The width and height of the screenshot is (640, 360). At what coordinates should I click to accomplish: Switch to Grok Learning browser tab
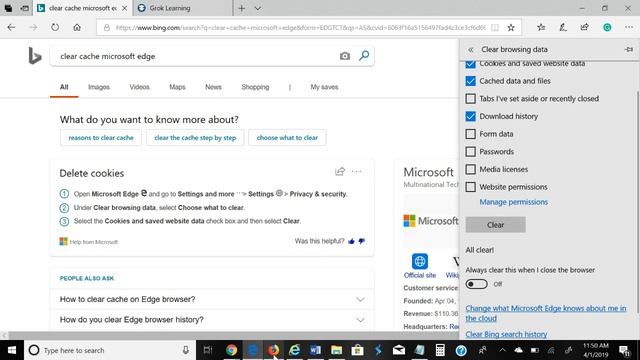[x=182, y=8]
